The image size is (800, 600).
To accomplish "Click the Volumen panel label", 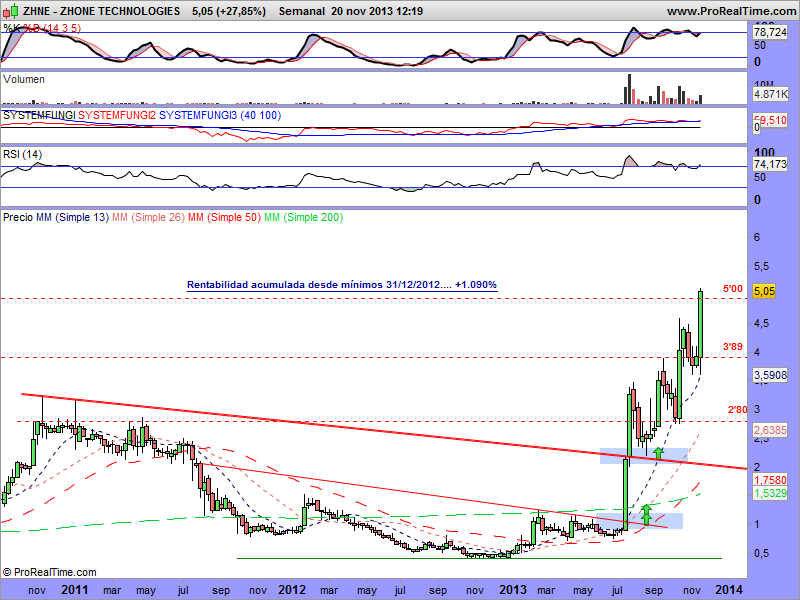I will click(x=24, y=79).
